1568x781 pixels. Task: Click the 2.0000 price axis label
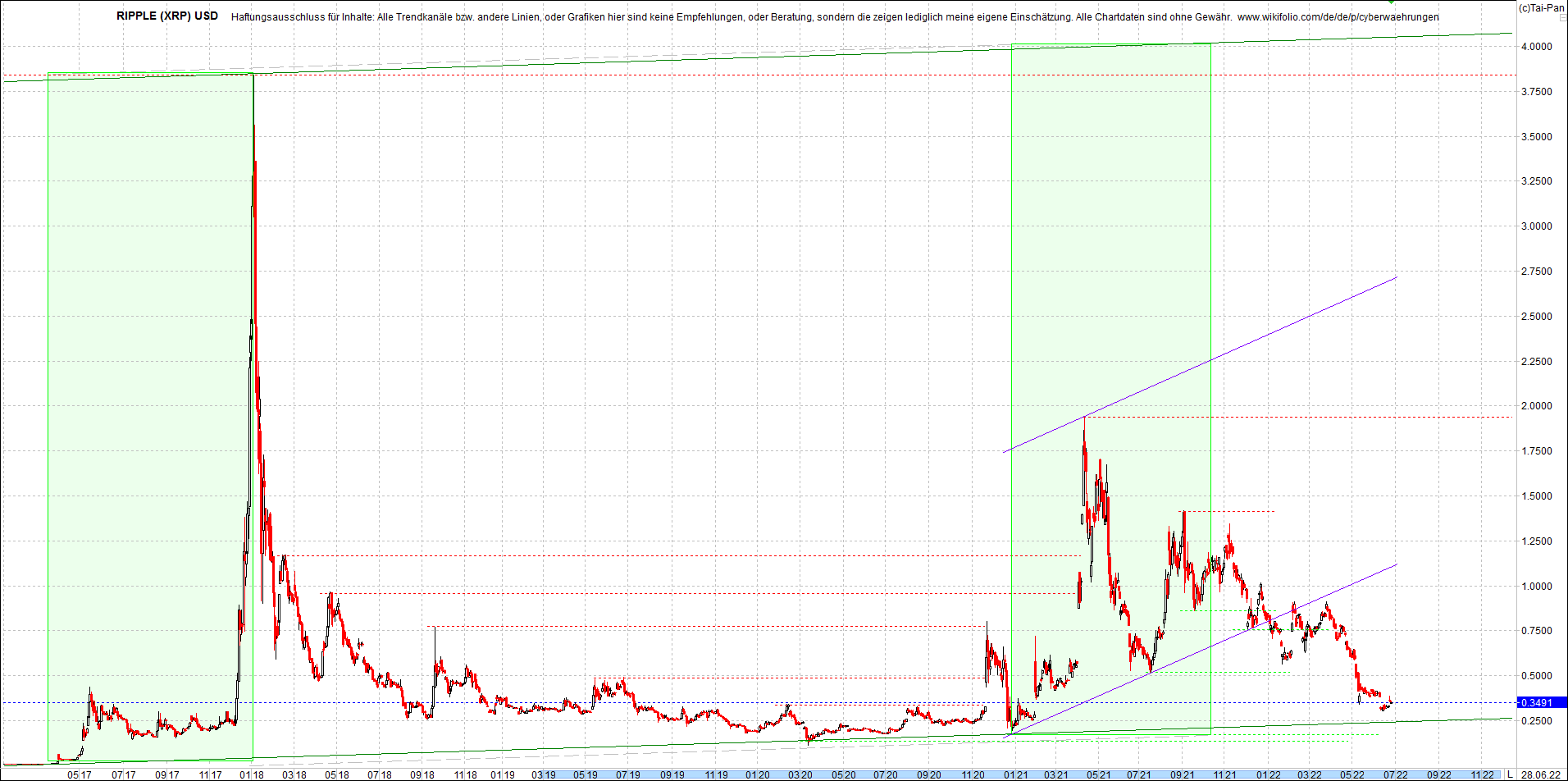pyautogui.click(x=1537, y=406)
